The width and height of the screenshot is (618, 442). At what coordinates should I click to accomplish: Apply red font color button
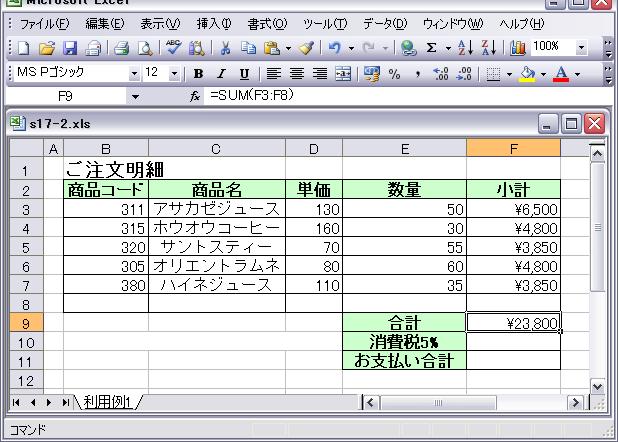click(561, 74)
